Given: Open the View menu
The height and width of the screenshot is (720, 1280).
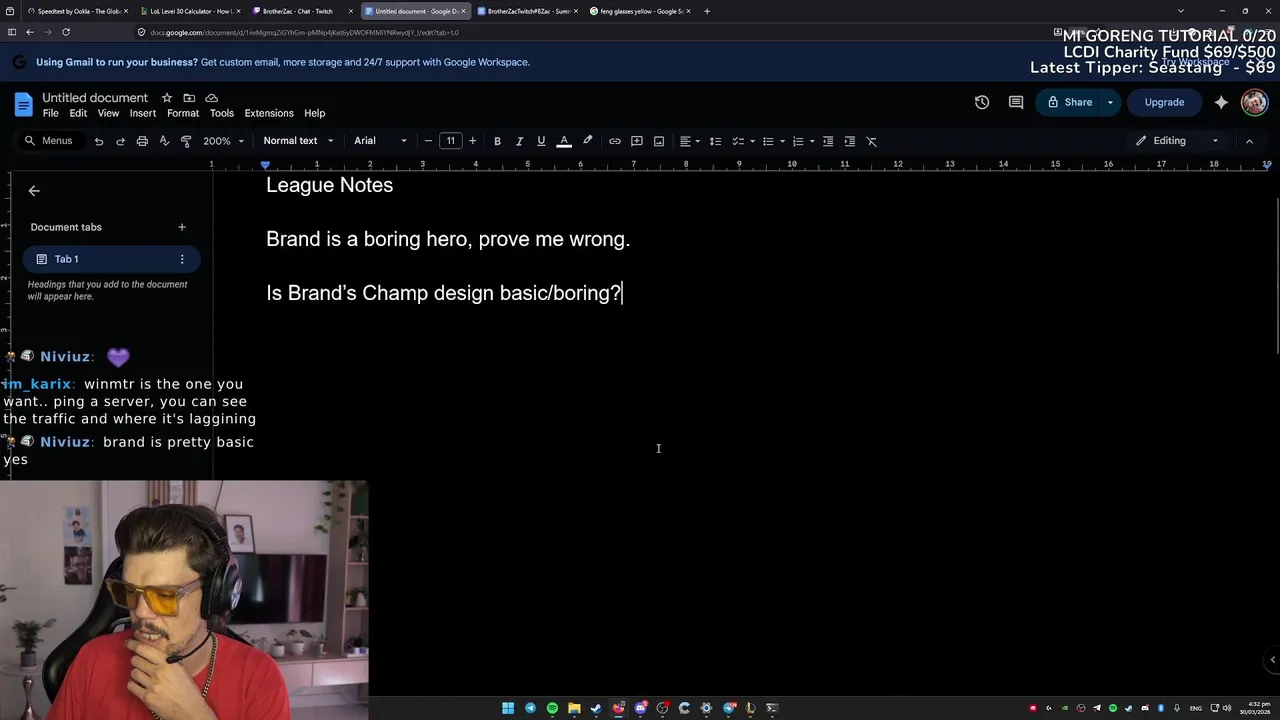Looking at the screenshot, I should coord(108,113).
